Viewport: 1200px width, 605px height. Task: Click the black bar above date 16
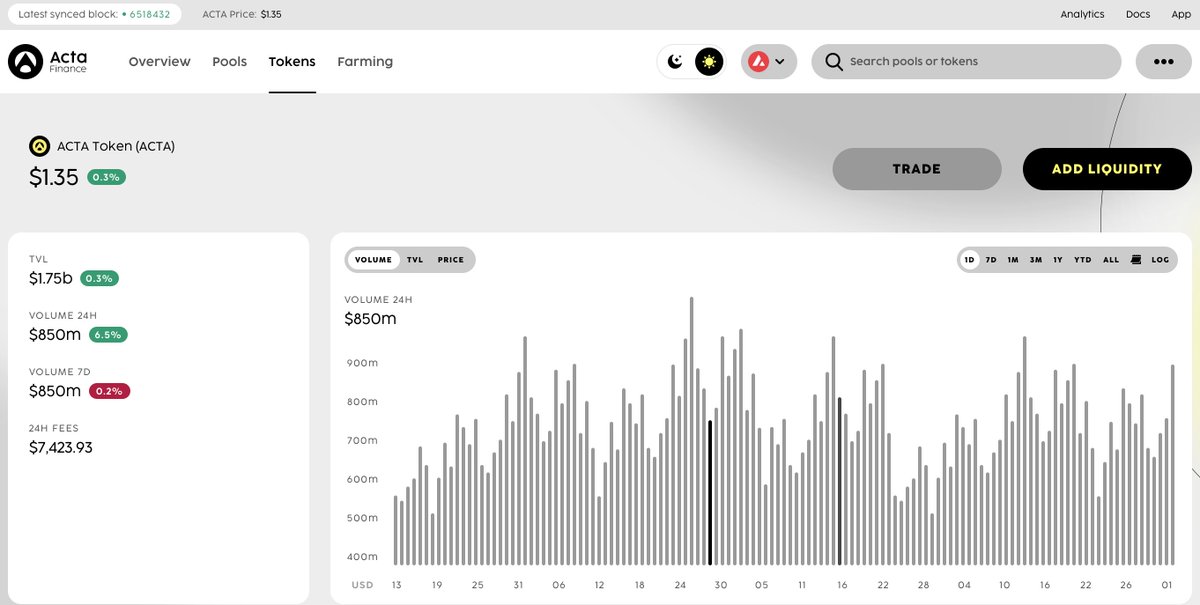839,481
